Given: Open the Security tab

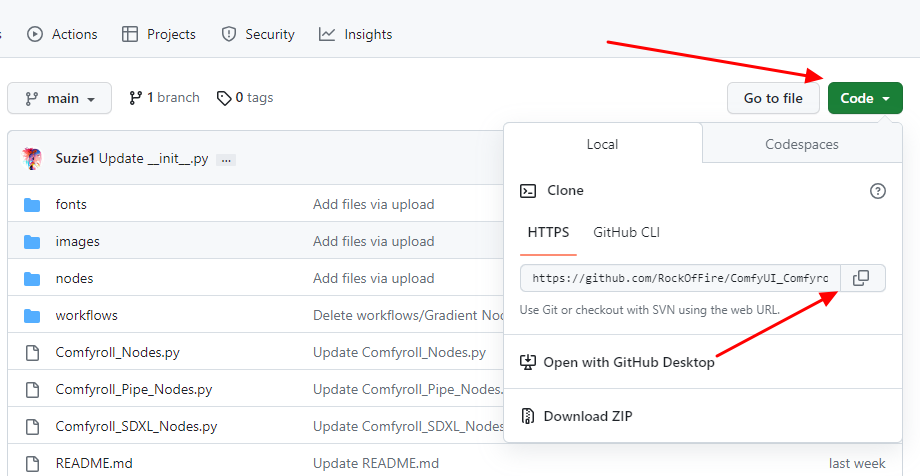Looking at the screenshot, I should coord(258,35).
